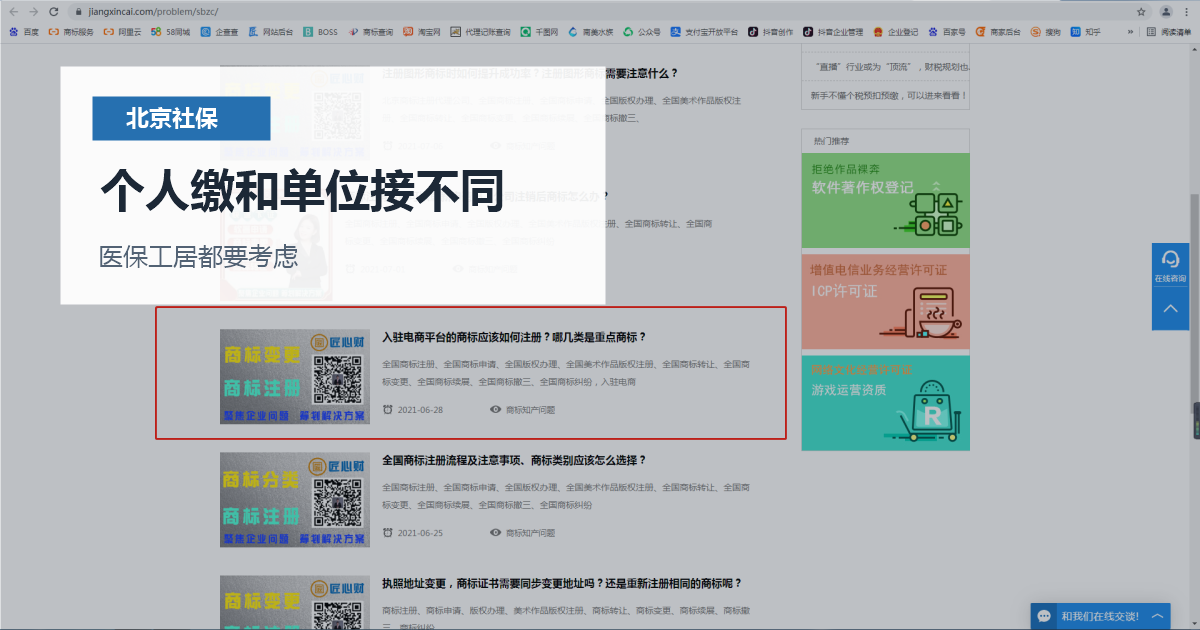Click the 在线咨询 headset widget
Screen dimensions: 1200x630
click(1170, 266)
